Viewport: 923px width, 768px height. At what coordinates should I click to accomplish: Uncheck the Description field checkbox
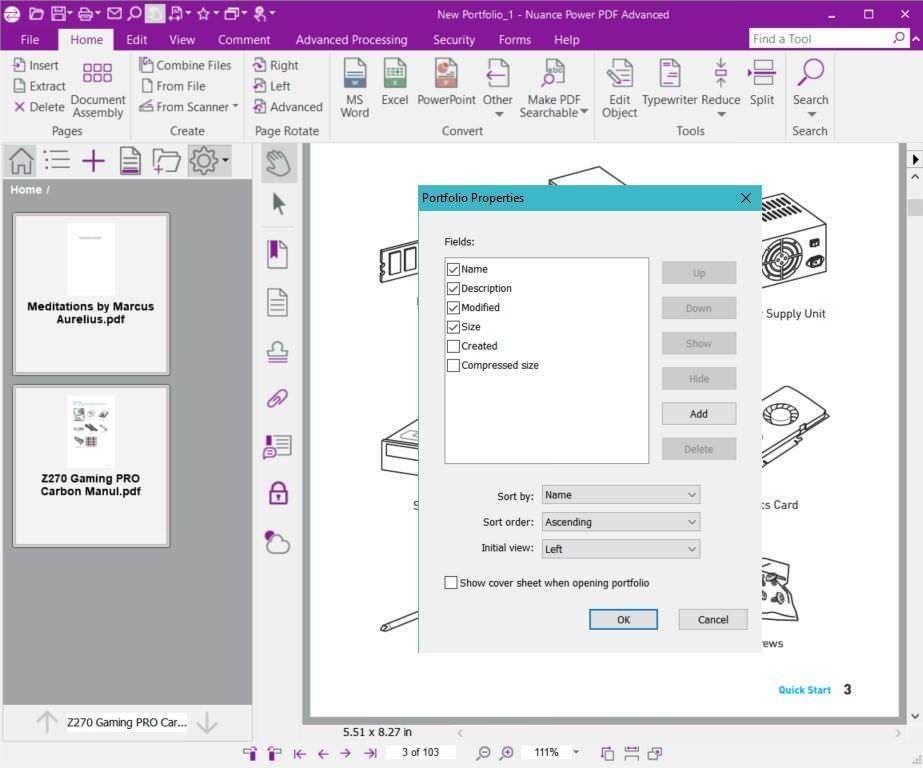(453, 288)
